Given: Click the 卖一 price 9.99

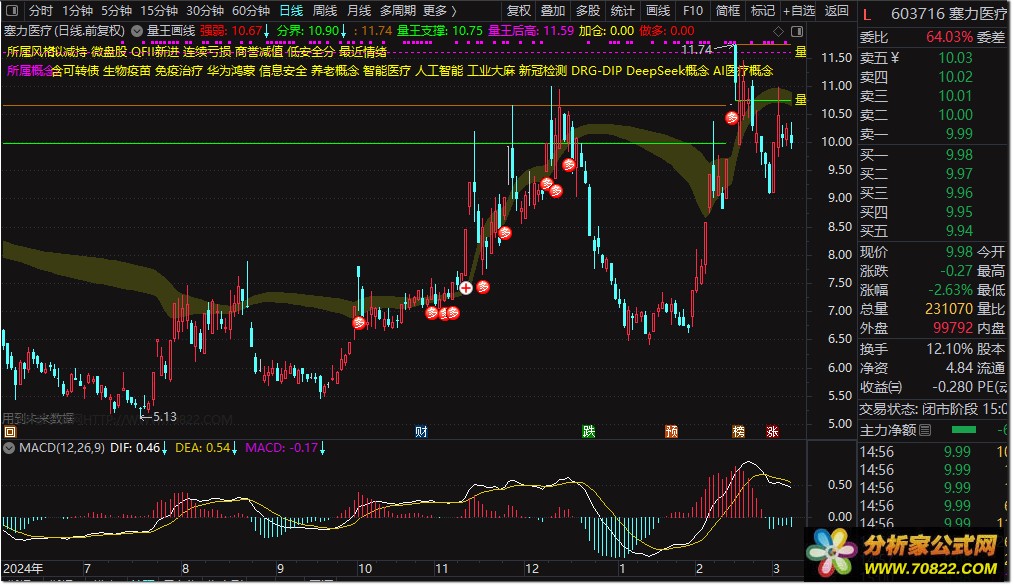Looking at the screenshot, I should click(x=959, y=134).
